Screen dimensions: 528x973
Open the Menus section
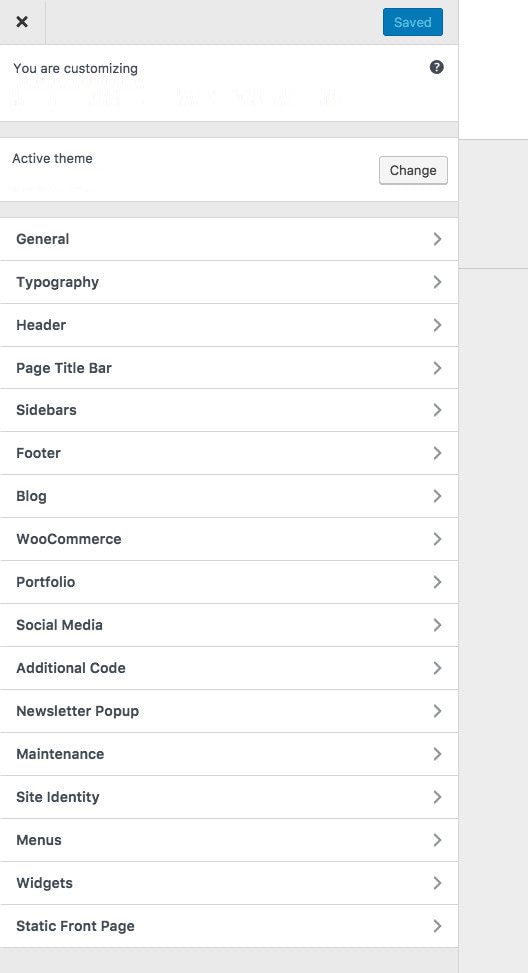click(x=229, y=840)
